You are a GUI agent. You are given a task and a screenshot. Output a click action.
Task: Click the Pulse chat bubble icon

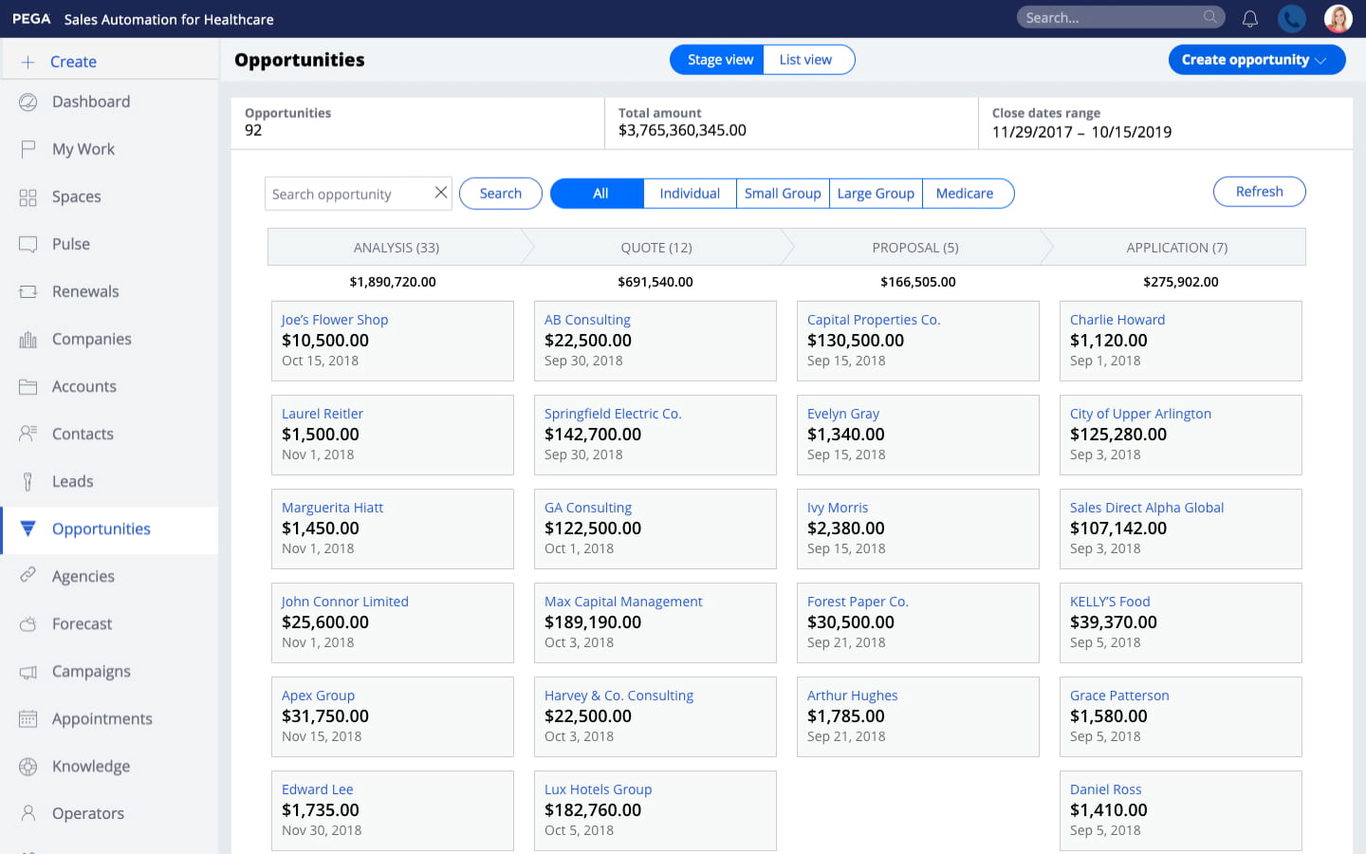(28, 244)
